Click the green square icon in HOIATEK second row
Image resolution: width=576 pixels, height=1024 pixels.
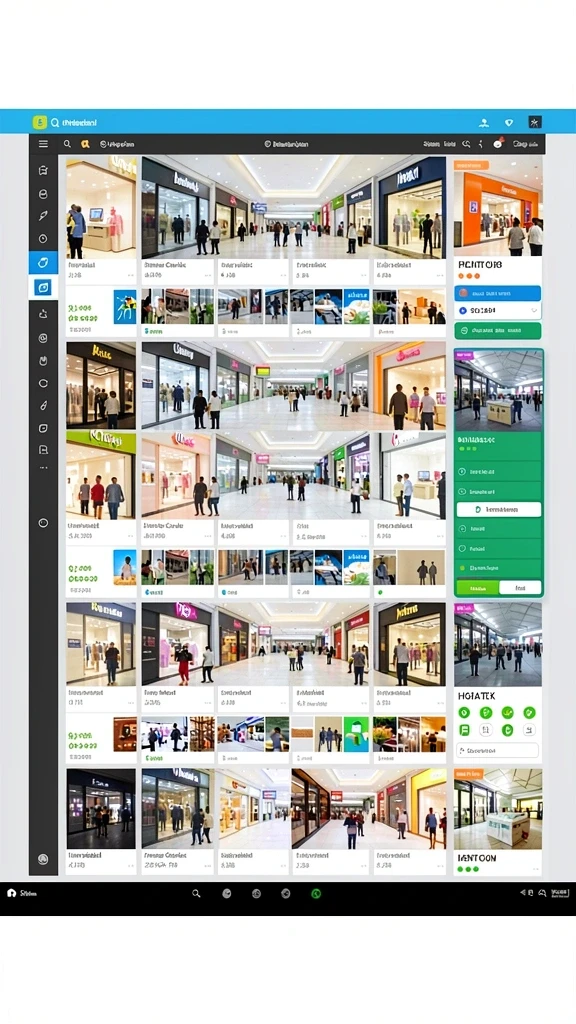(464, 730)
